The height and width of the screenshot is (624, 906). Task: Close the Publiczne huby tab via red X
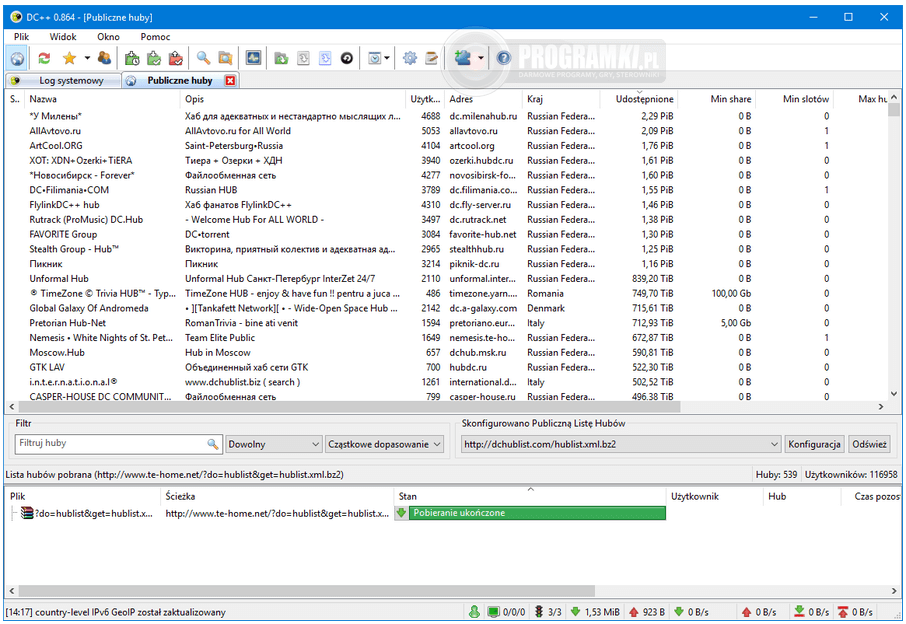click(x=231, y=80)
